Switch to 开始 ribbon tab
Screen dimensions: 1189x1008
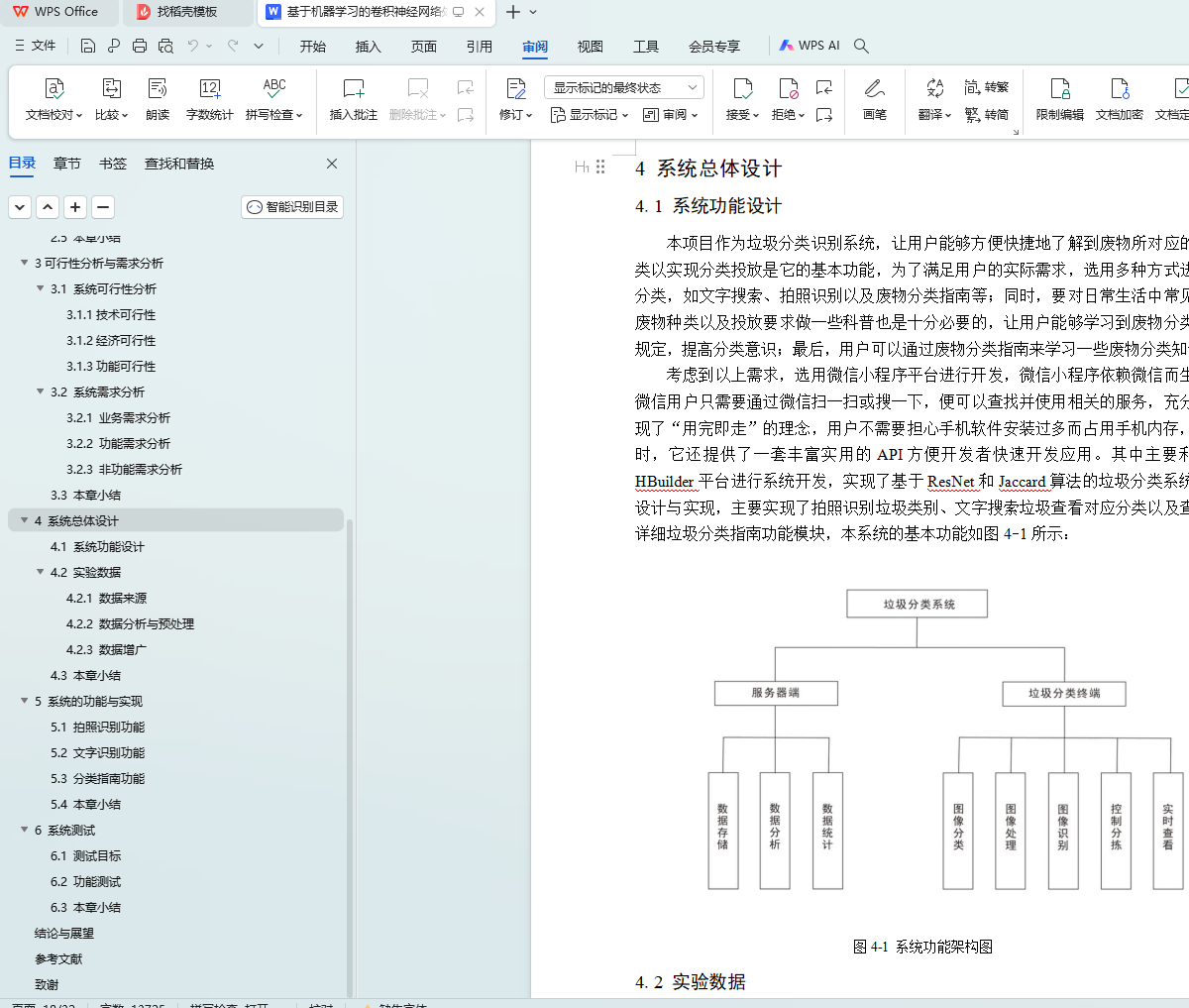pos(313,47)
